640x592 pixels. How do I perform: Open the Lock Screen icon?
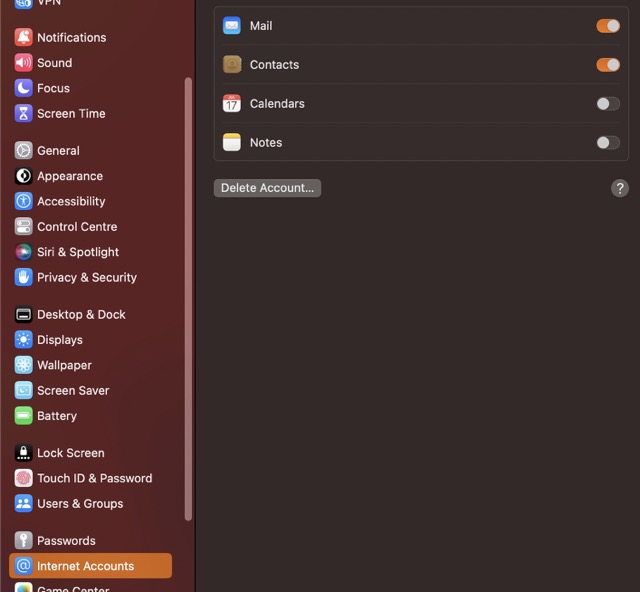(23, 453)
